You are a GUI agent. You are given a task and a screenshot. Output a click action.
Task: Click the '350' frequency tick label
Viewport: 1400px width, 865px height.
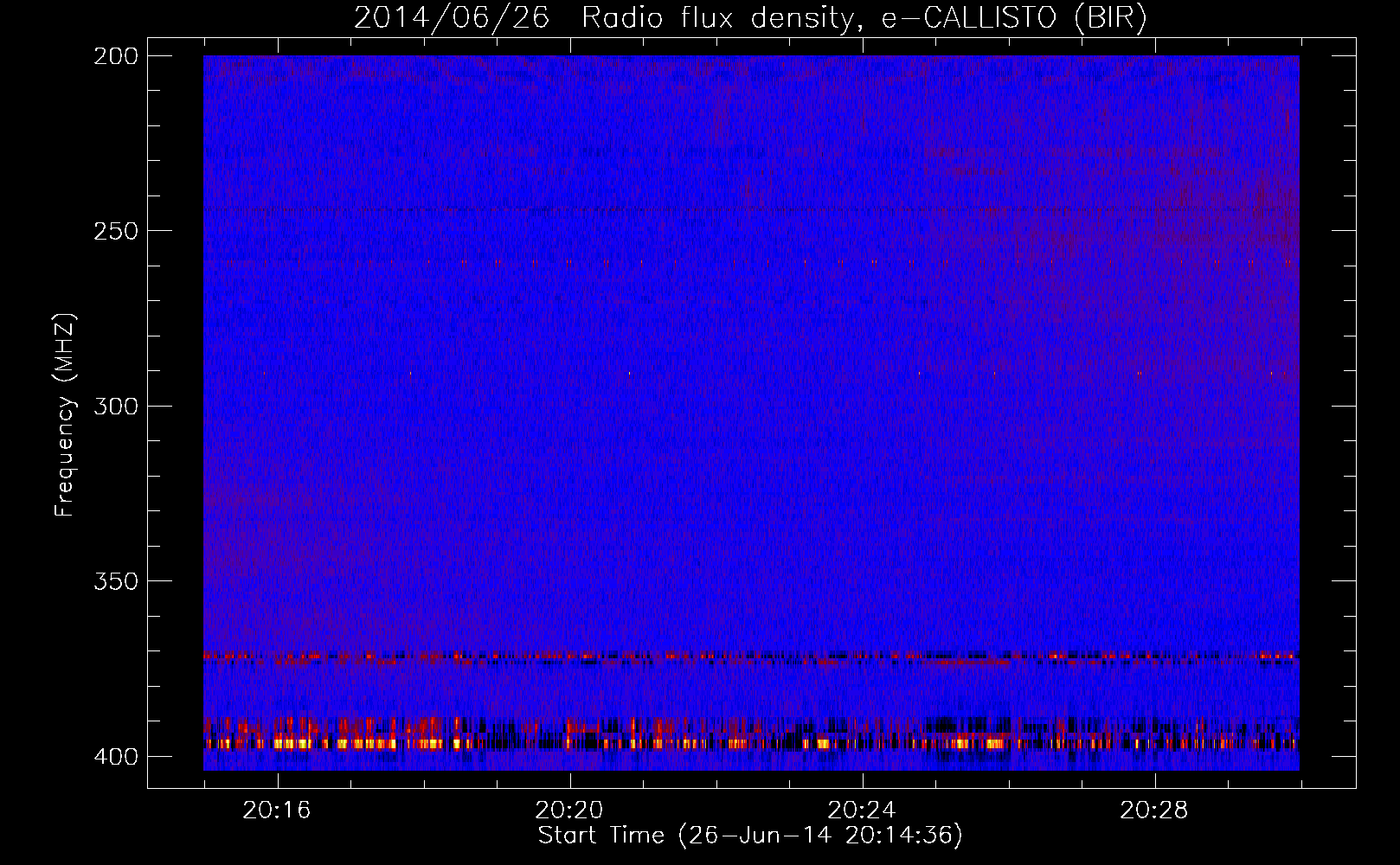pyautogui.click(x=115, y=580)
